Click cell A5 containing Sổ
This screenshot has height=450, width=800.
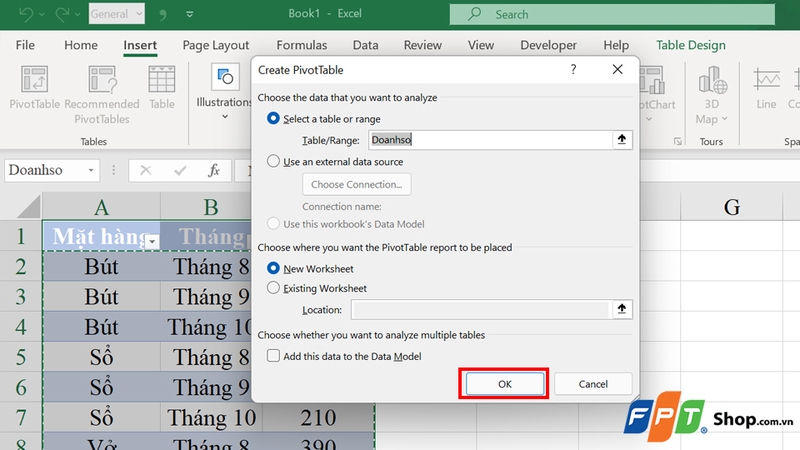102,357
